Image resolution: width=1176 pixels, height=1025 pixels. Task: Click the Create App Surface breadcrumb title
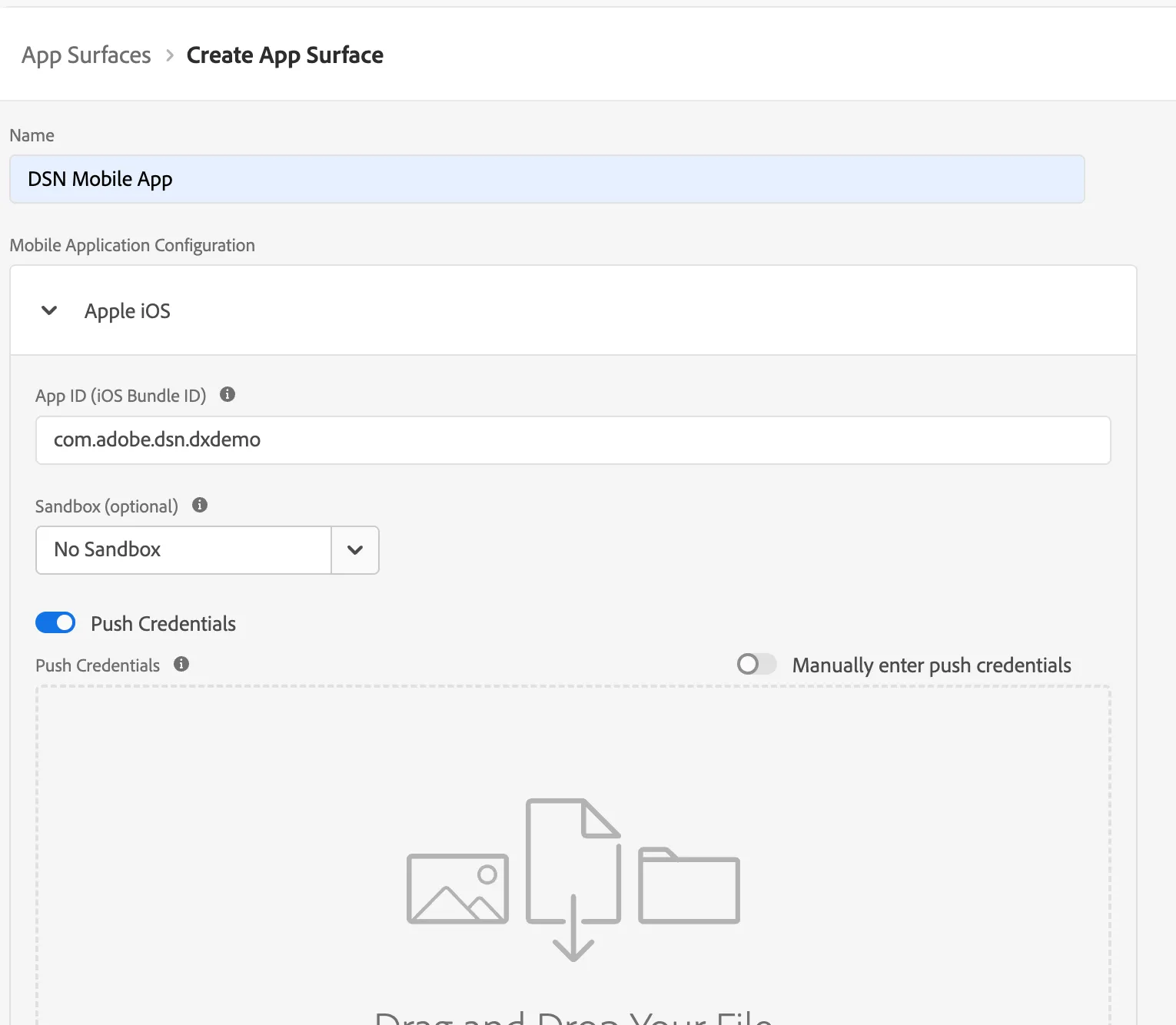coord(285,55)
